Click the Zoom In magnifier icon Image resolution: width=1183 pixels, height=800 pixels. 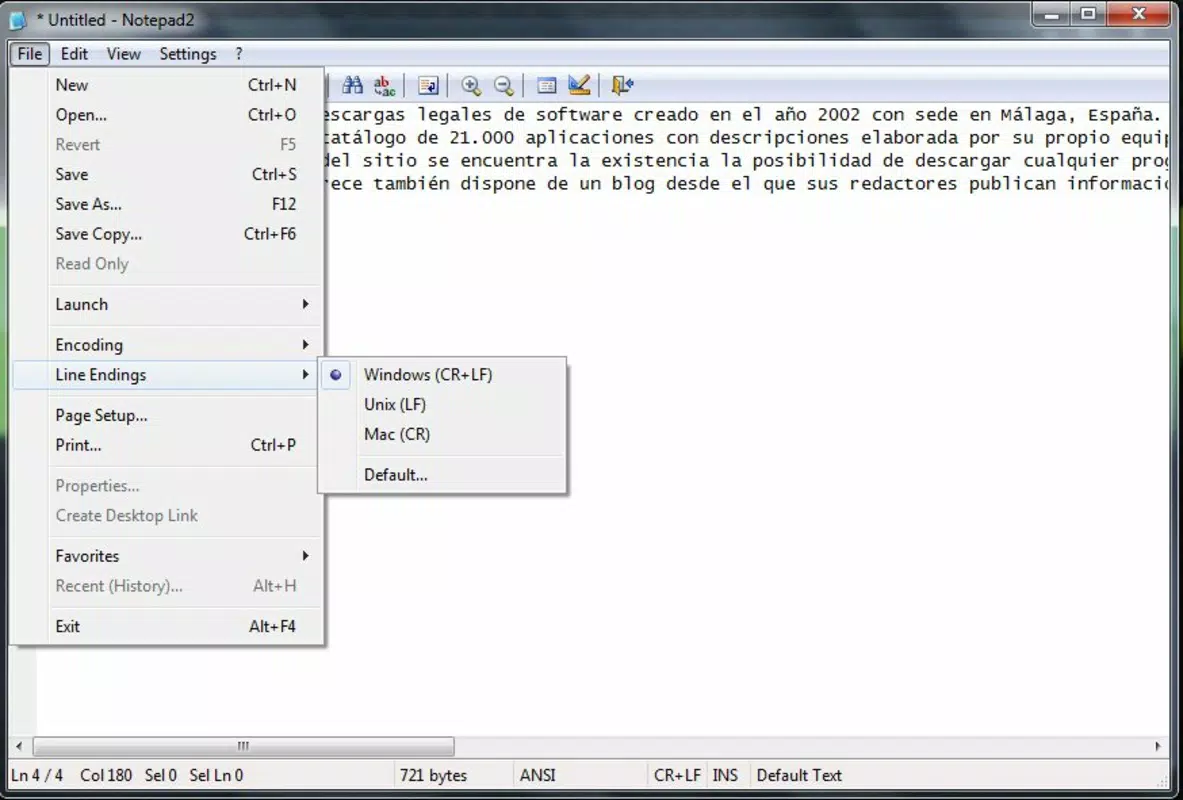pyautogui.click(x=471, y=85)
